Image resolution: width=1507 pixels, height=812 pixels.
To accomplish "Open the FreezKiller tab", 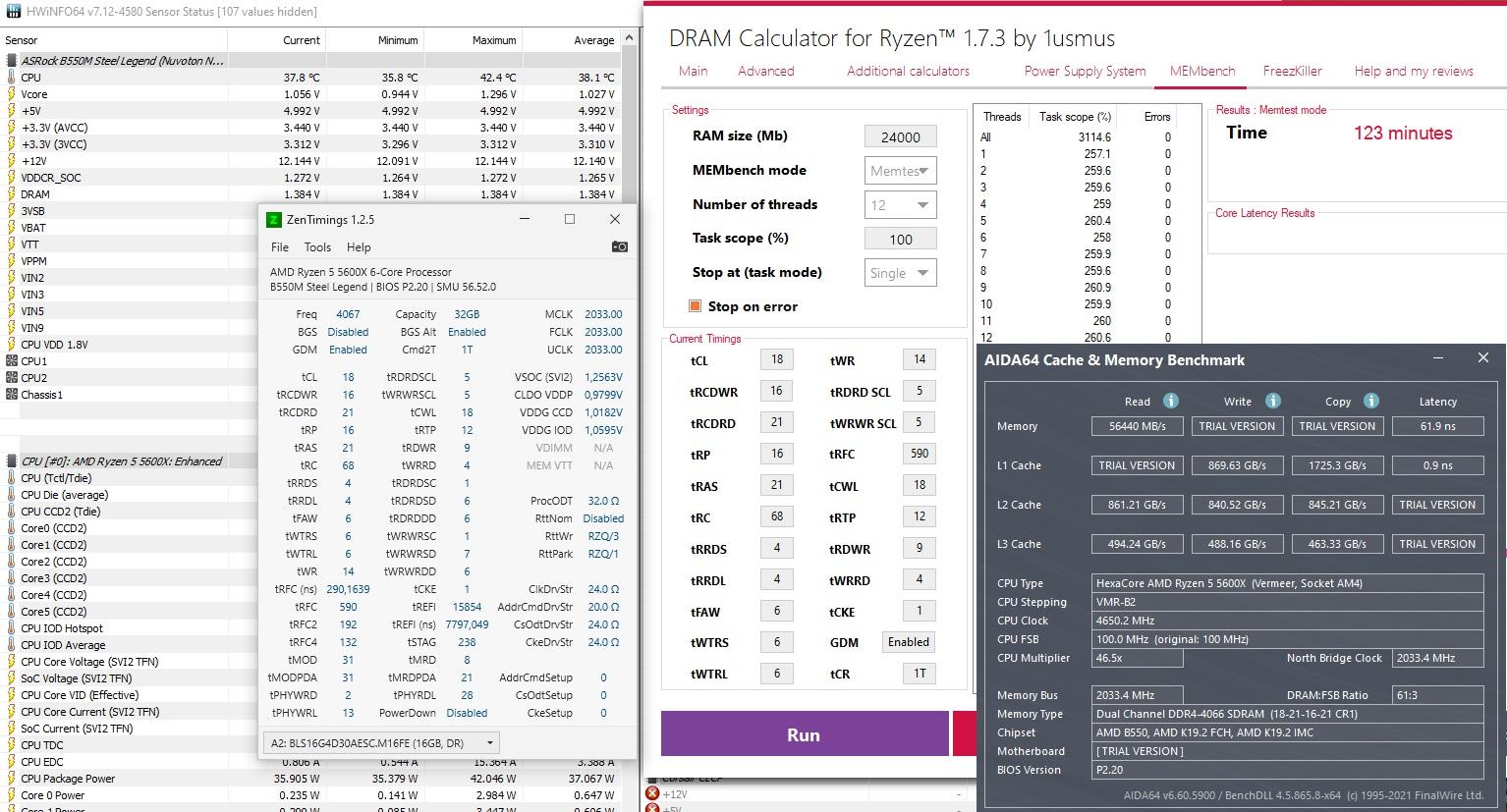I will [x=1292, y=71].
